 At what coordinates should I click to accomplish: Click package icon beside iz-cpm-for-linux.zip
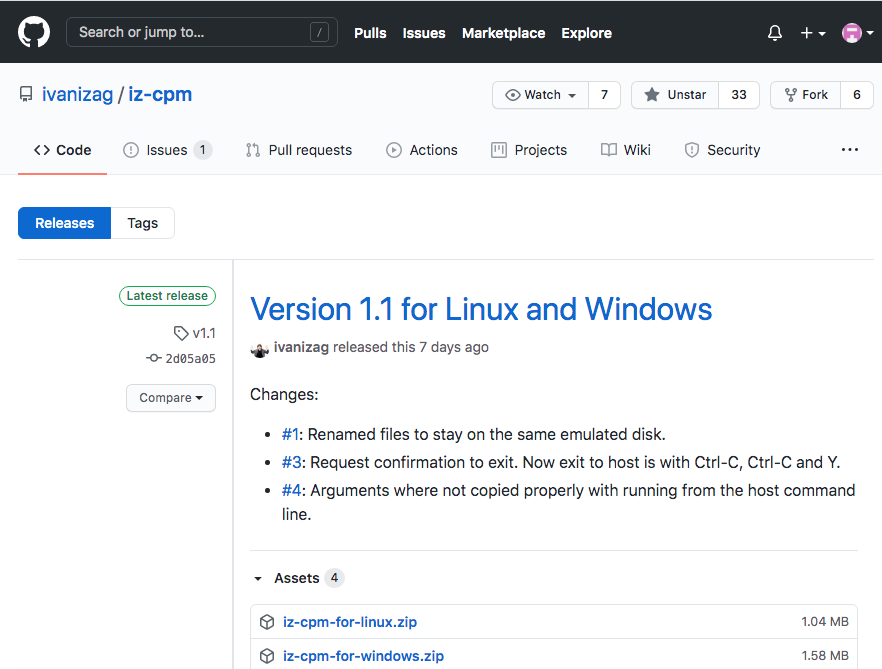tap(267, 622)
